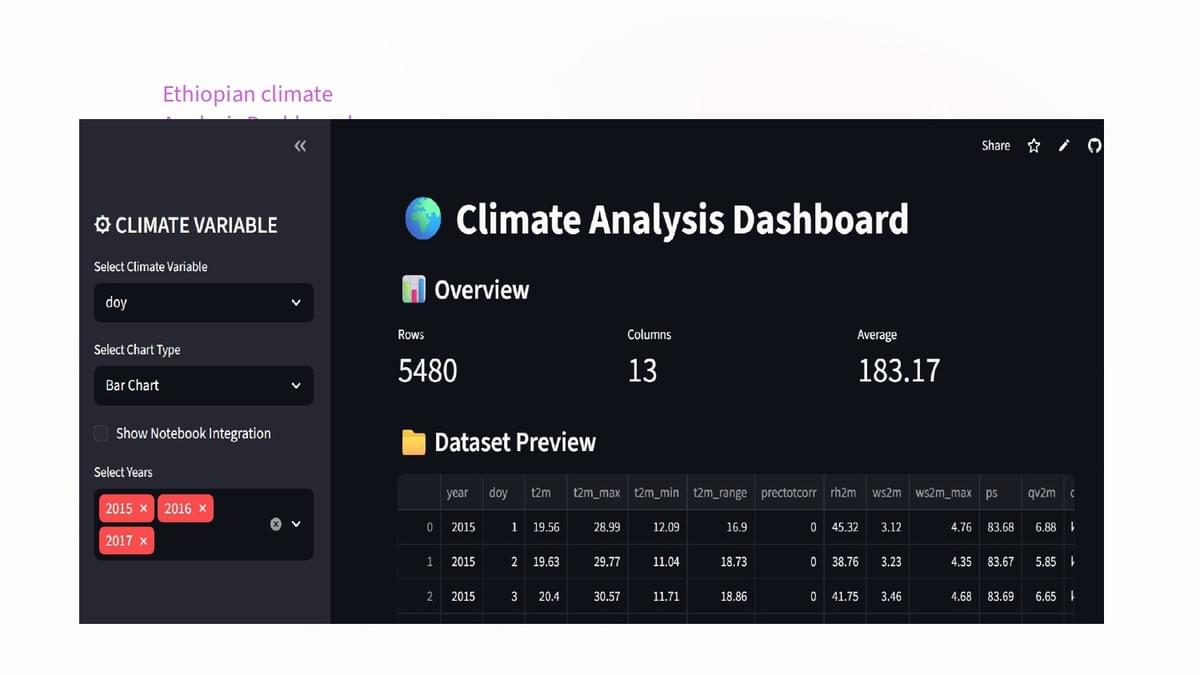Click the pencil edit icon
The height and width of the screenshot is (675, 1200).
[1064, 146]
